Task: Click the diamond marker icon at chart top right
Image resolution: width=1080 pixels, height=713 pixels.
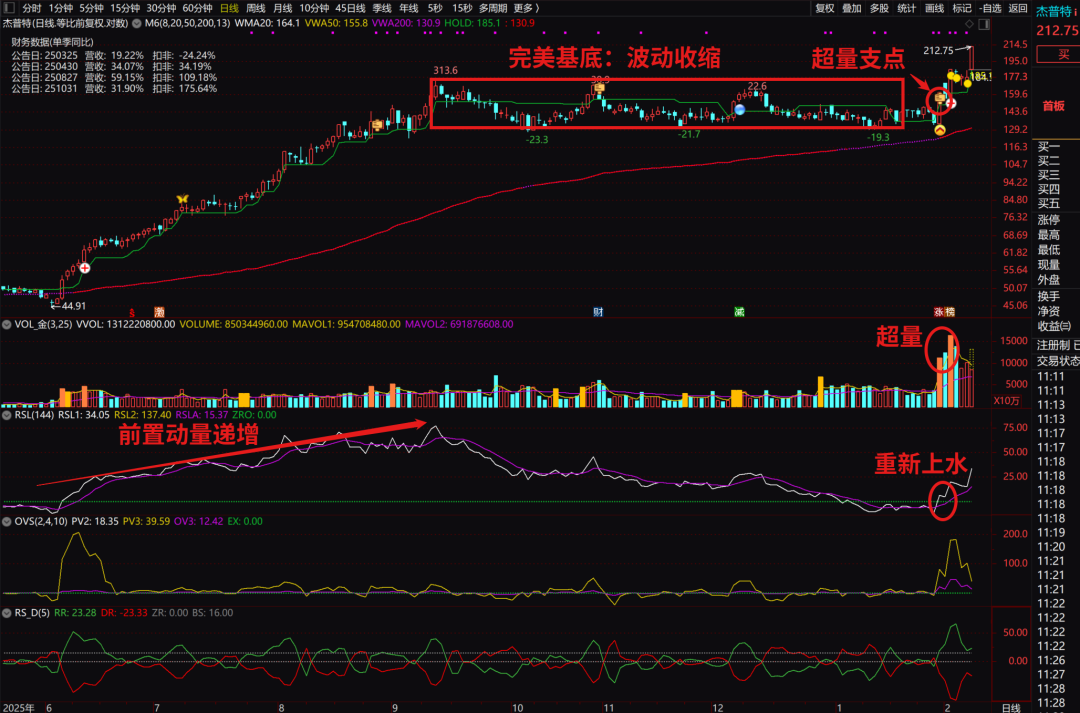Action: click(969, 24)
